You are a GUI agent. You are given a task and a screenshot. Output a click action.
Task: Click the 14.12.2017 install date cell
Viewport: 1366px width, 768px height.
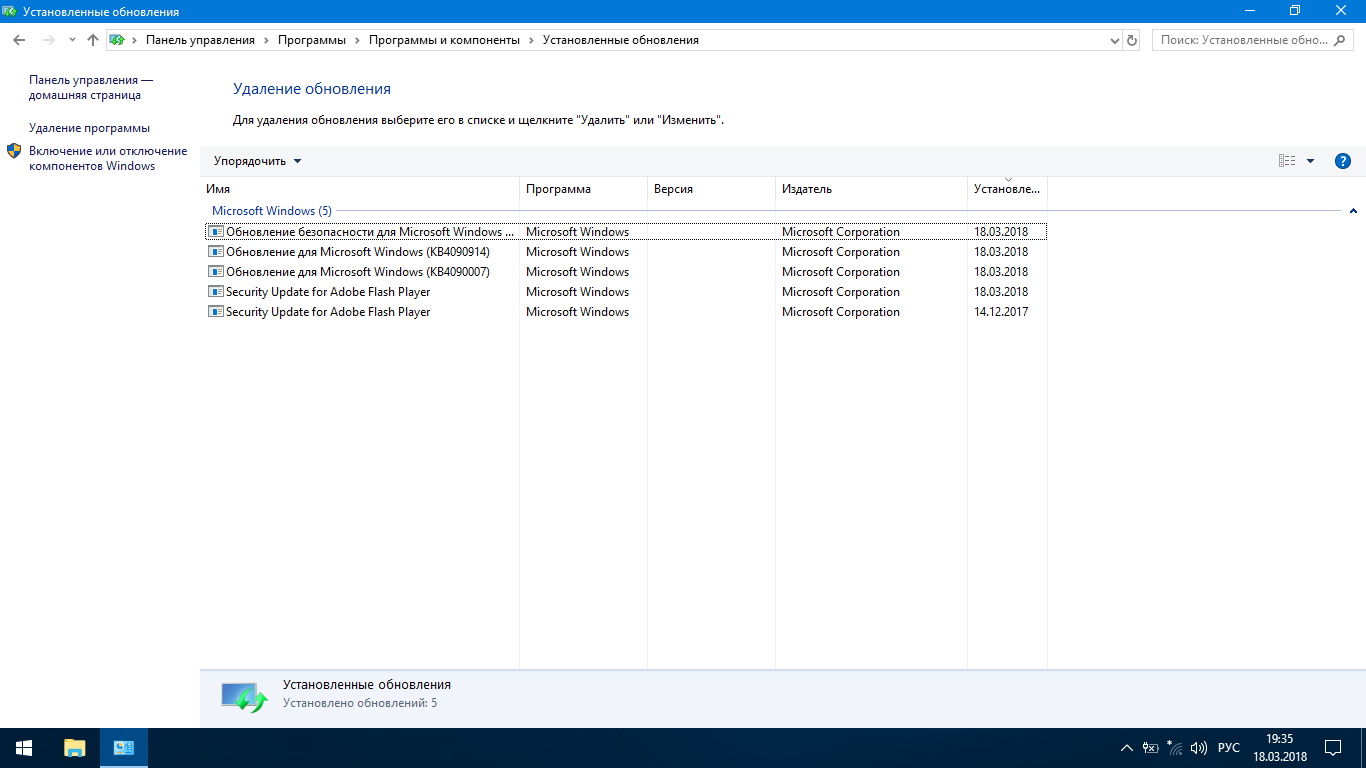[1001, 312]
